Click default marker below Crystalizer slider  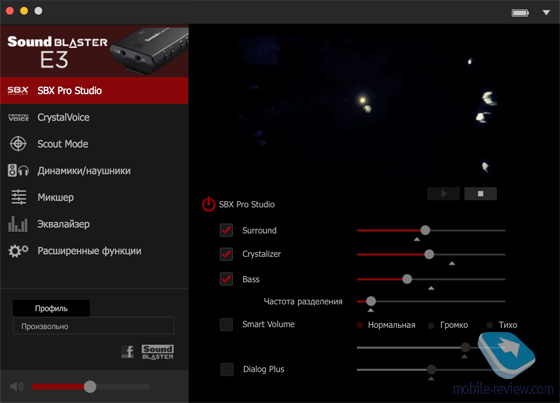452,263
